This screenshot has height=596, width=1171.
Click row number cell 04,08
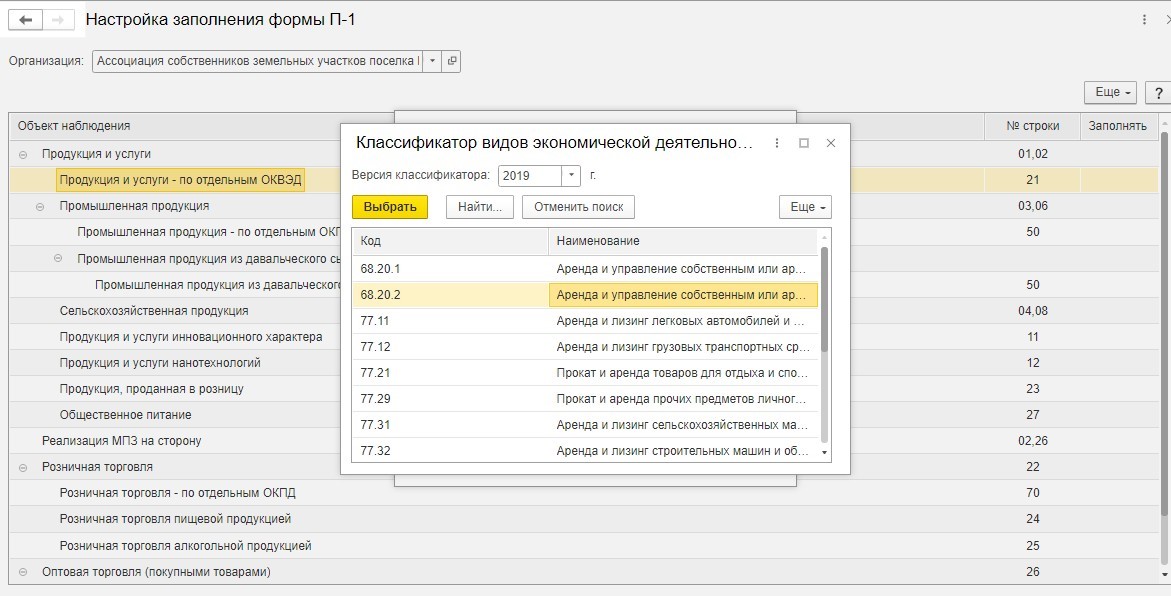point(1032,311)
